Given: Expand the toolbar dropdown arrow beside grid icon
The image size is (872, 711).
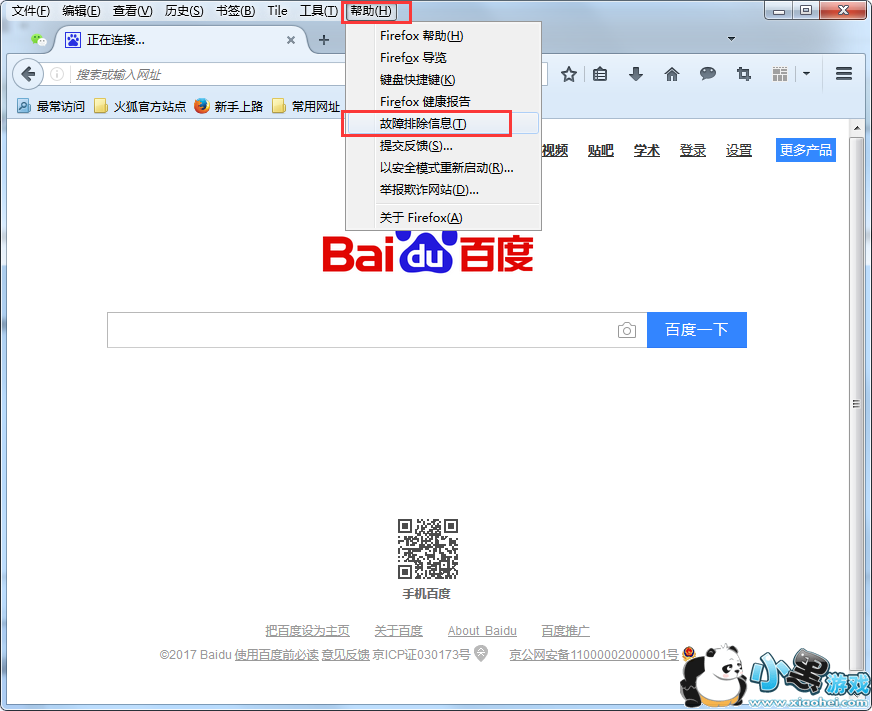Looking at the screenshot, I should pos(806,73).
